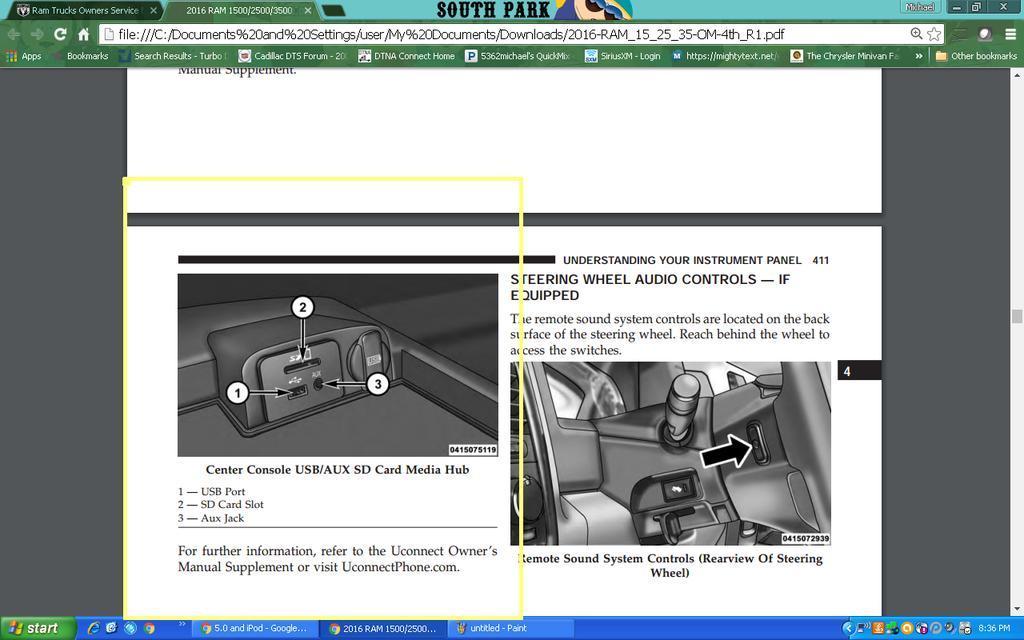The height and width of the screenshot is (640, 1024).
Task: Click page number 411 in header
Action: point(821,260)
